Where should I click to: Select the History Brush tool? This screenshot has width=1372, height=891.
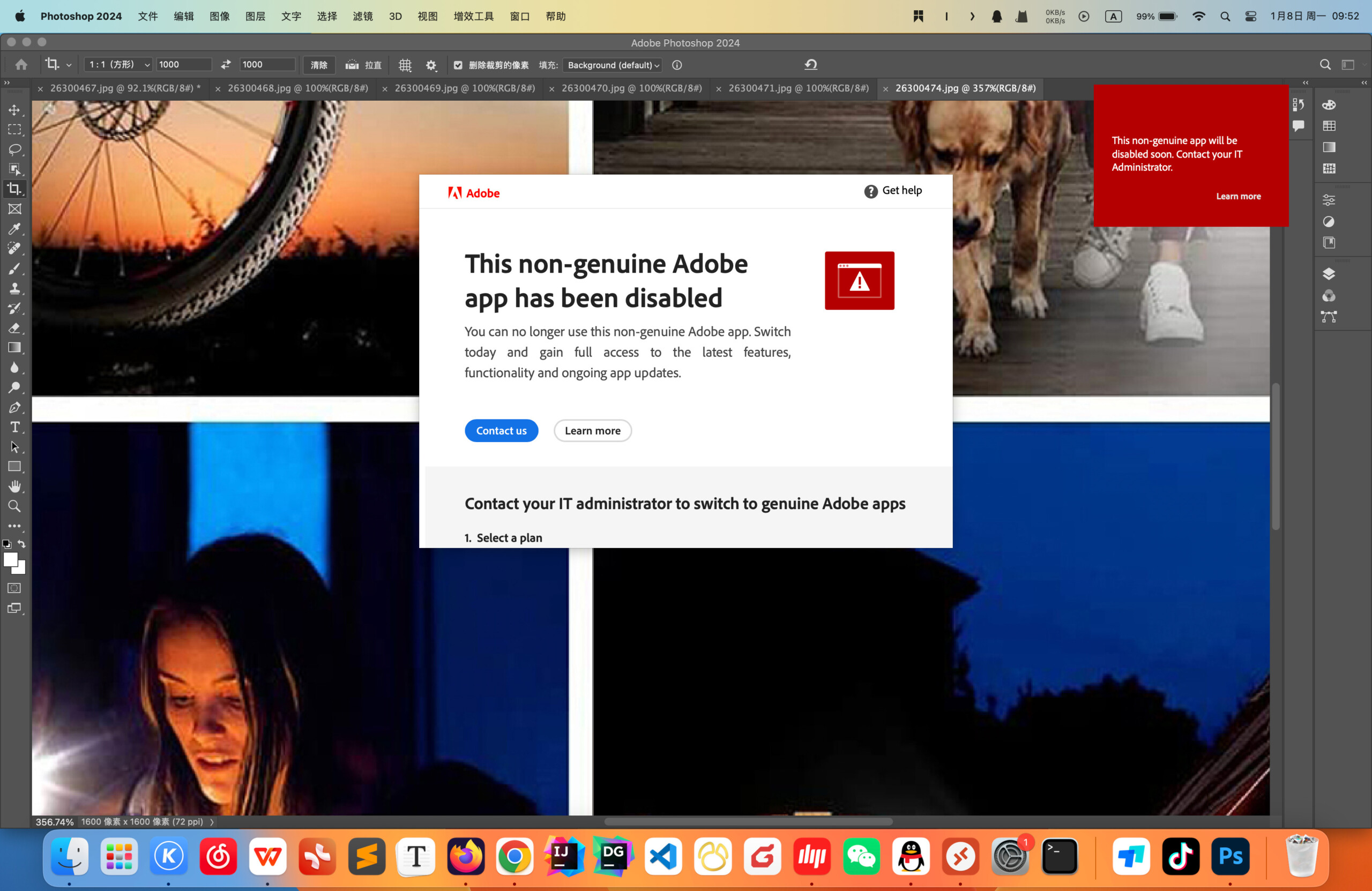[x=14, y=308]
